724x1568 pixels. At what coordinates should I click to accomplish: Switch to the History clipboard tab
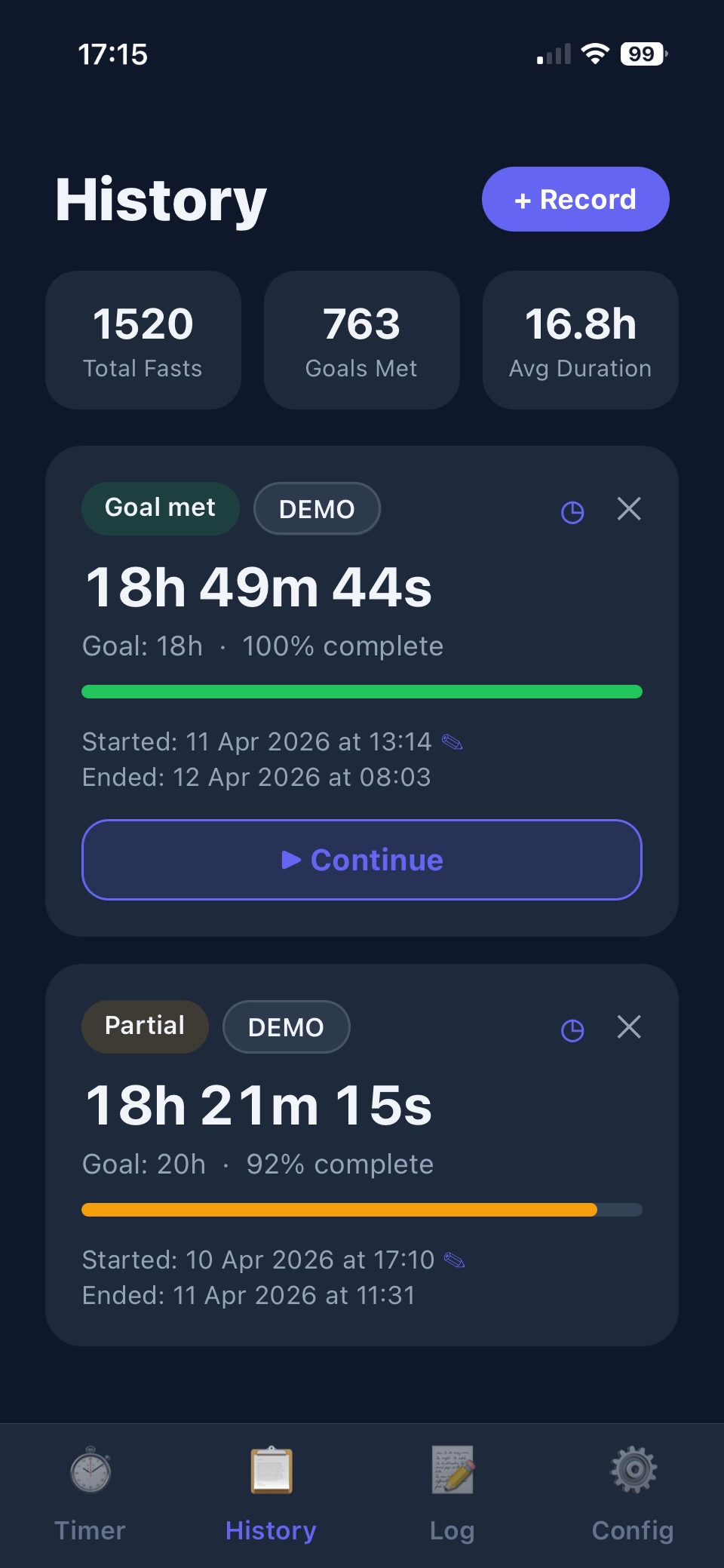[271, 1490]
